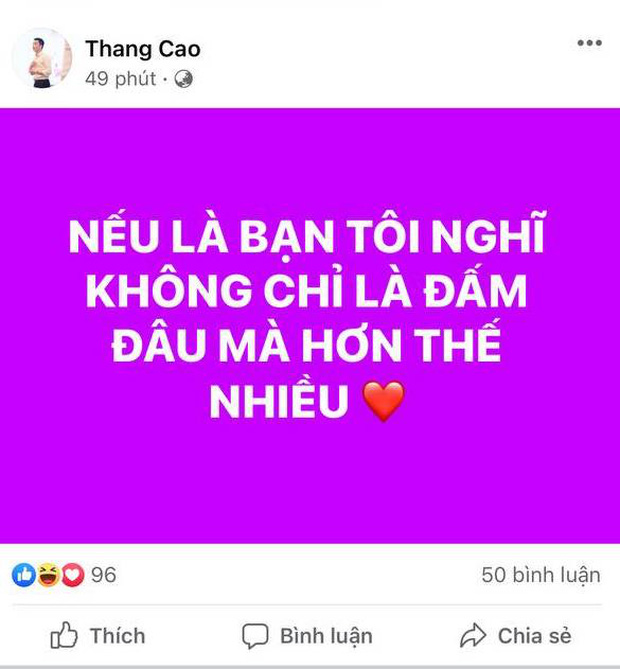Image resolution: width=620 pixels, height=669 pixels.
Task: Click the public globe privacy icon
Action: tap(183, 79)
